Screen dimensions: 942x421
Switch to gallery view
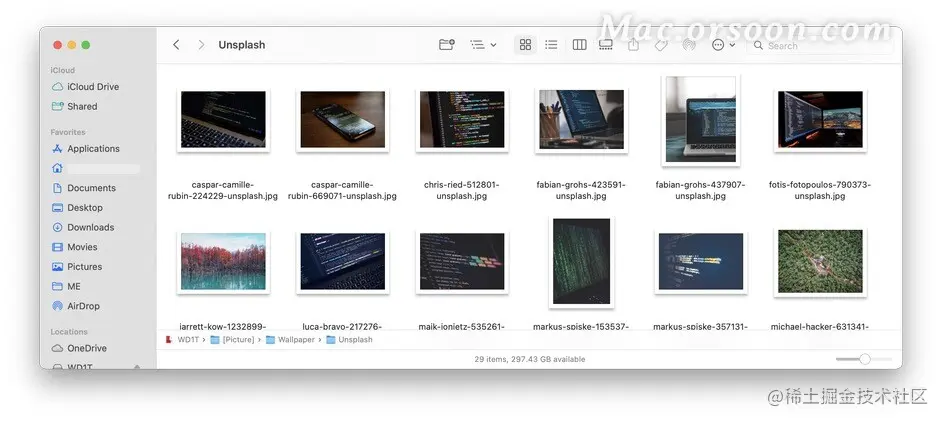606,44
